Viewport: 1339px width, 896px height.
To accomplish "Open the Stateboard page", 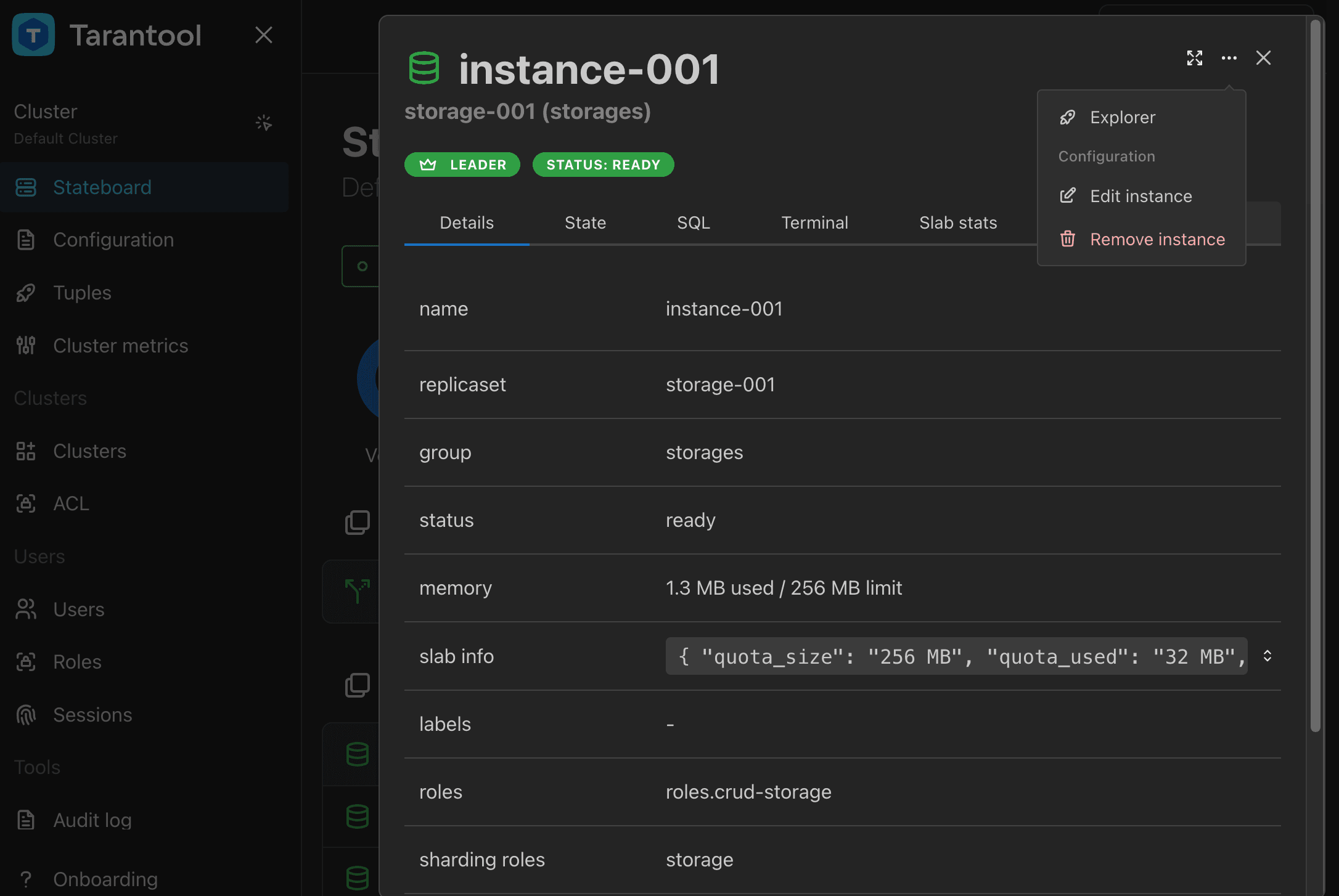I will 144,187.
